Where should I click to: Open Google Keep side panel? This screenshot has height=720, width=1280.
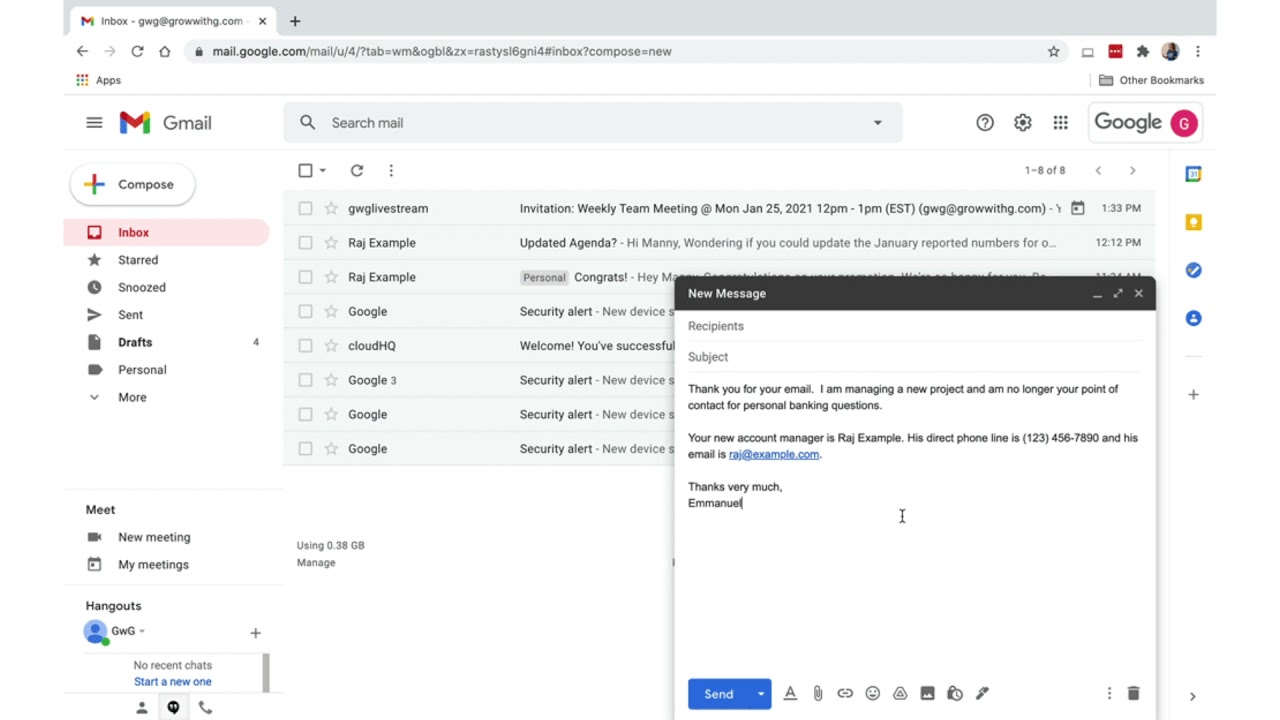point(1193,222)
